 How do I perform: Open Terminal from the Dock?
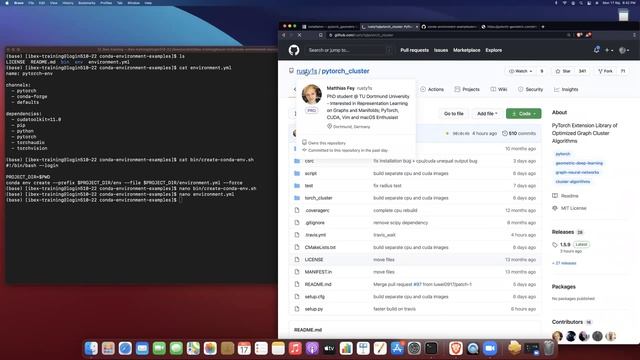[x=431, y=348]
